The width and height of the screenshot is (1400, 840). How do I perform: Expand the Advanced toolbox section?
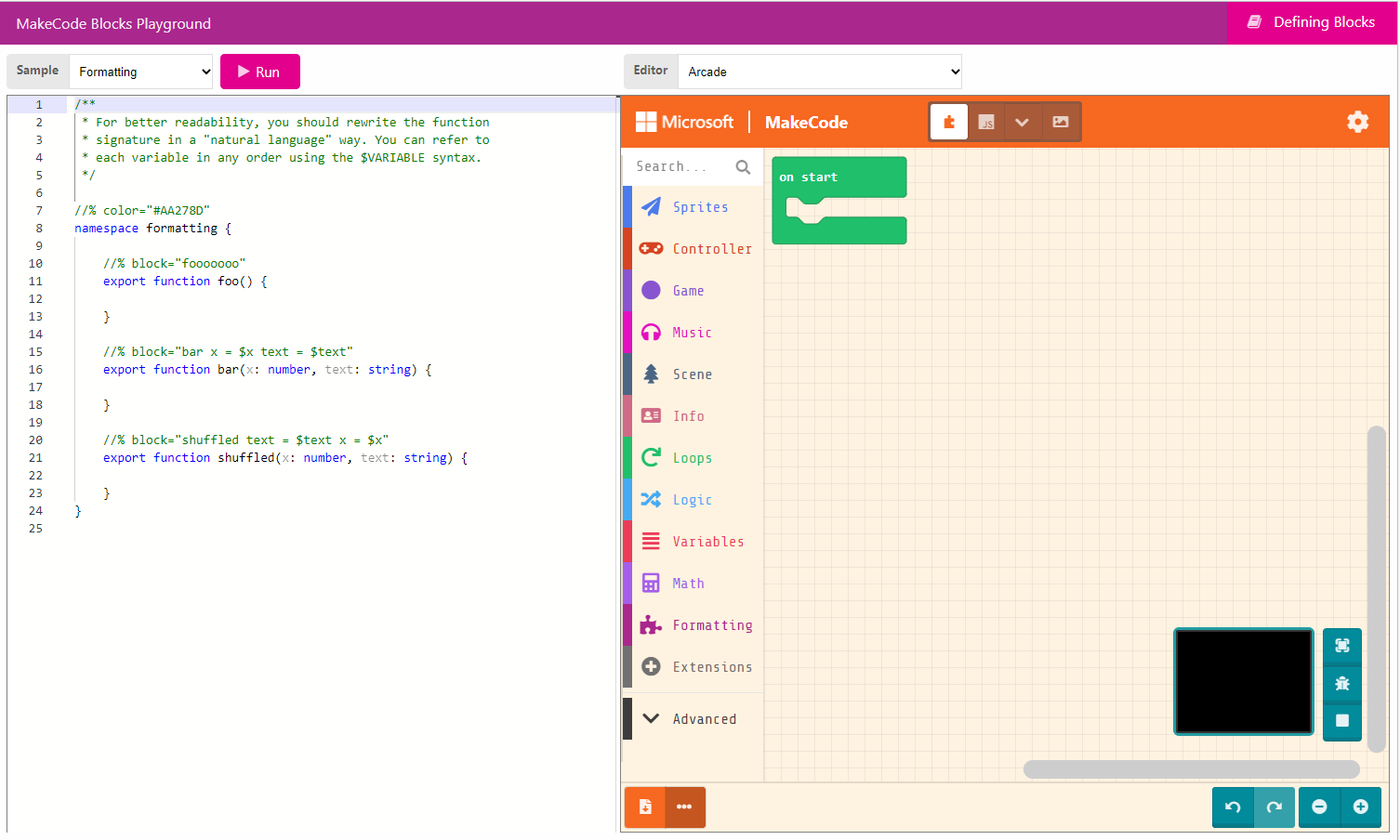point(705,718)
